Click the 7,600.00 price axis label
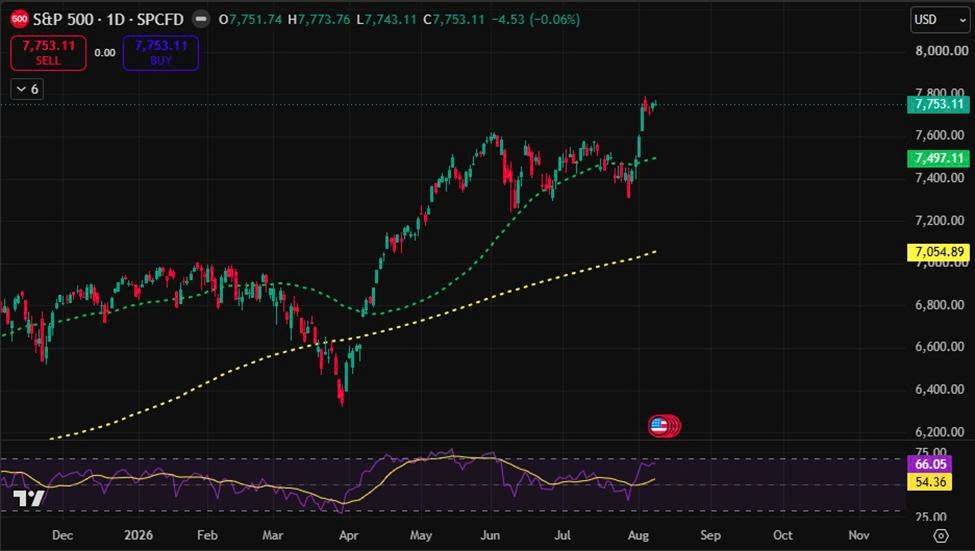Image resolution: width=975 pixels, height=551 pixels. 940,136
